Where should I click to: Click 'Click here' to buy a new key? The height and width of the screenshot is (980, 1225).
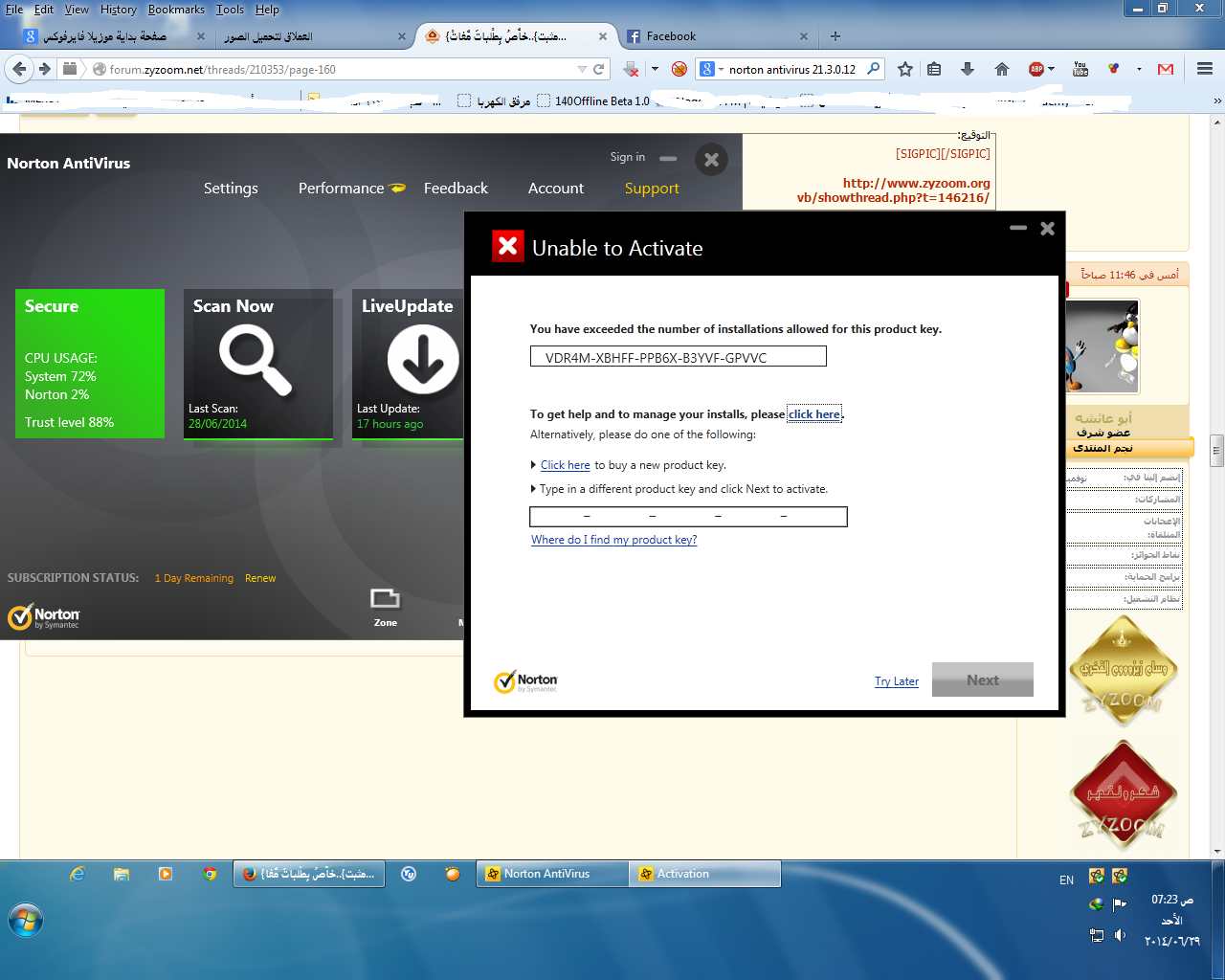[x=566, y=465]
